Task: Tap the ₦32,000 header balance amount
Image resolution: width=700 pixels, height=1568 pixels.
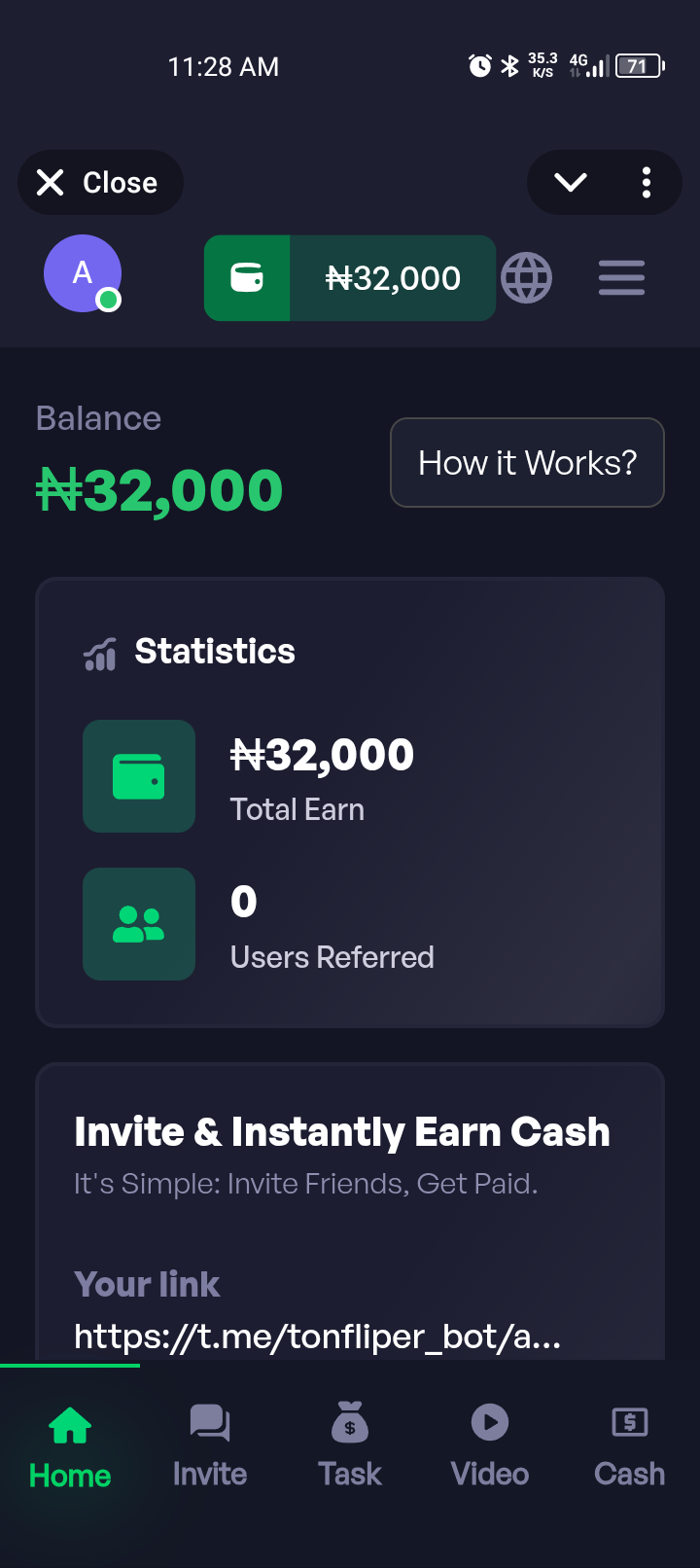Action: coord(393,279)
